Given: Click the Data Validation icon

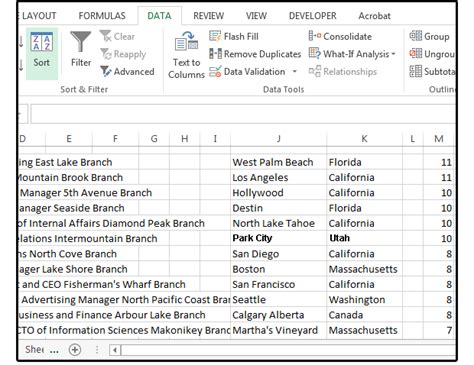Looking at the screenshot, I should 215,71.
